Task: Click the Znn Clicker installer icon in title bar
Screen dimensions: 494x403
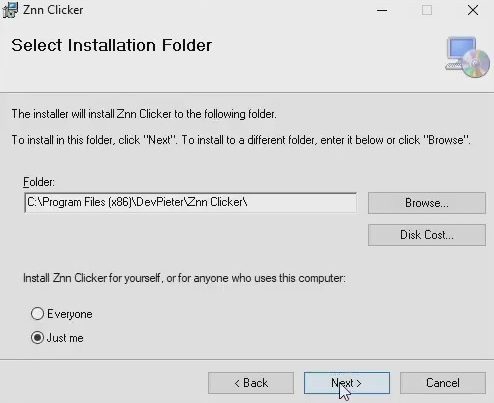Action: (x=10, y=10)
